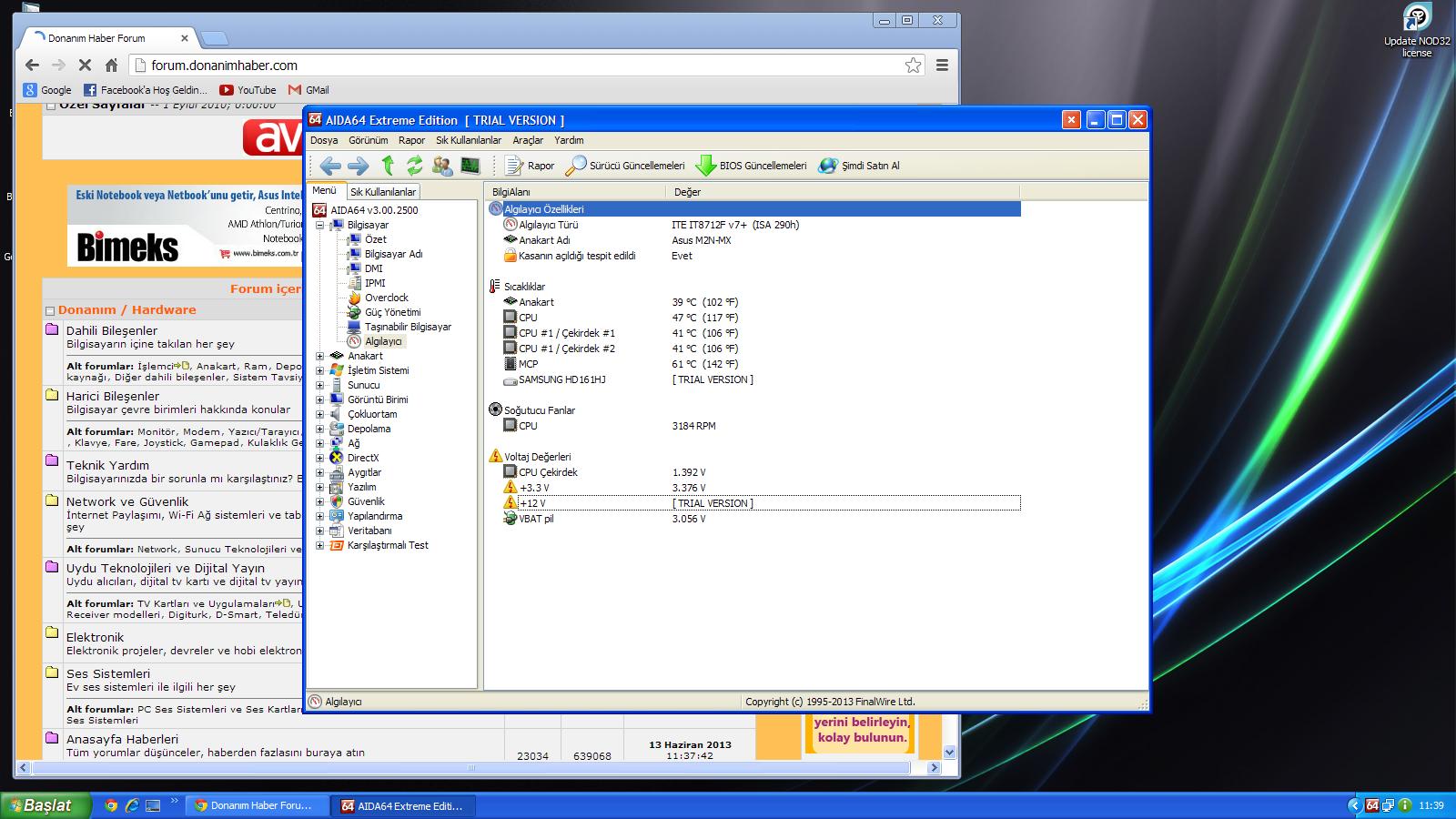The image size is (1456, 819).
Task: Stop loading page in Chrome
Action: coord(85,65)
